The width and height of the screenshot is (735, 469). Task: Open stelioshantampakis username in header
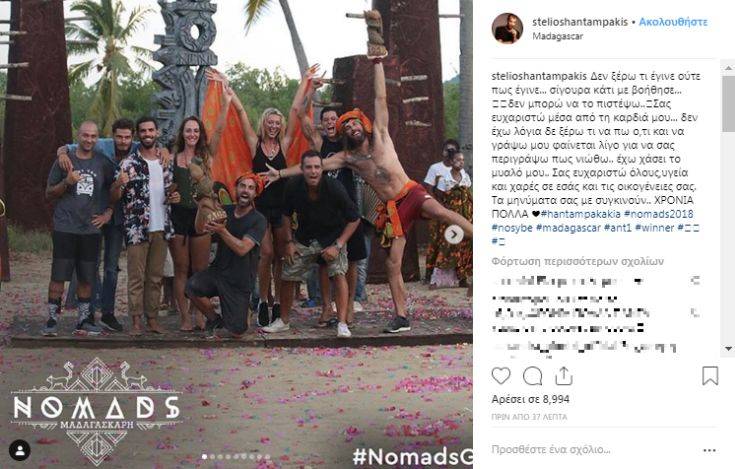pos(580,22)
